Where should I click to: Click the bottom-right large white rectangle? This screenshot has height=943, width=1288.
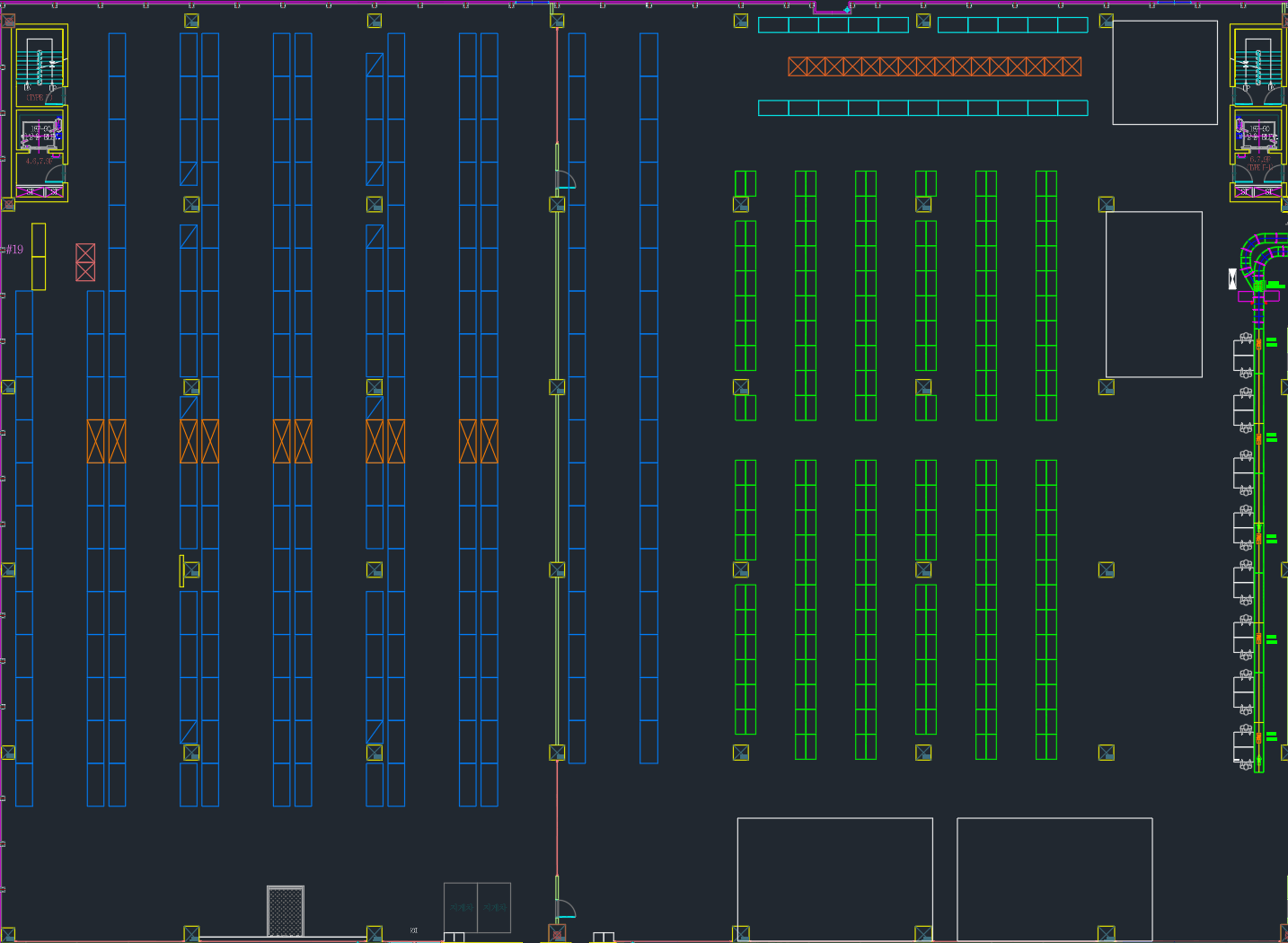point(1054,879)
